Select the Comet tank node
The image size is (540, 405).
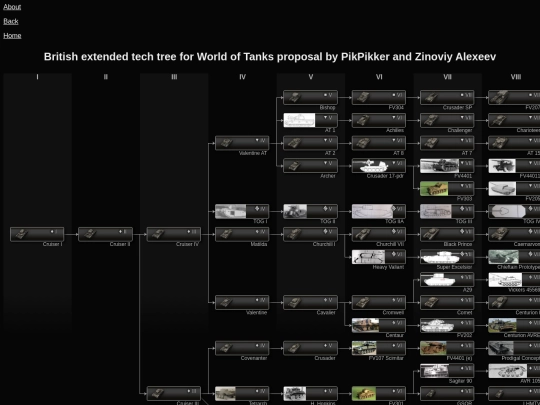447,302
